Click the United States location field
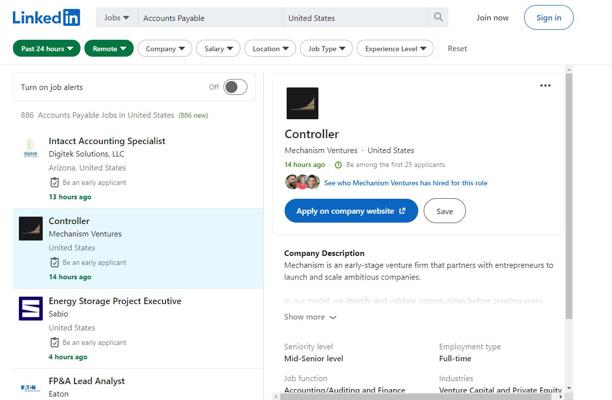Viewport: 612px width, 400px height. [x=356, y=18]
